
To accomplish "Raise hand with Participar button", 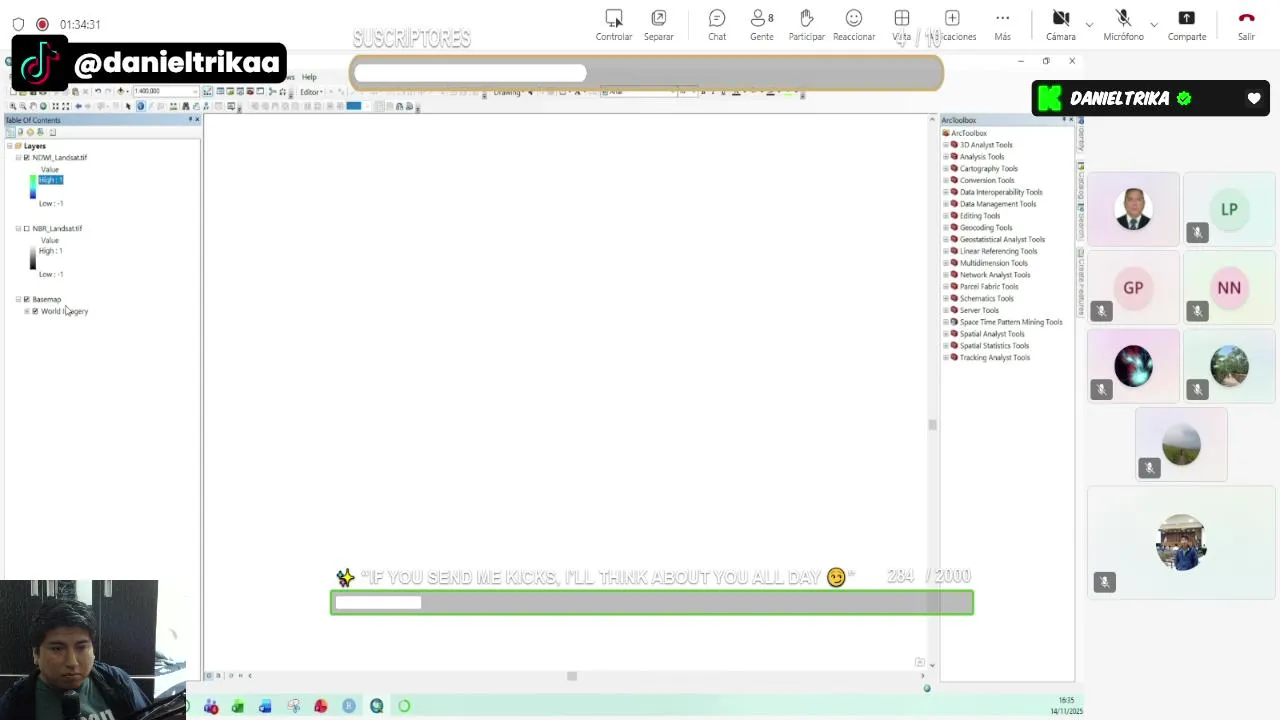I will [806, 24].
